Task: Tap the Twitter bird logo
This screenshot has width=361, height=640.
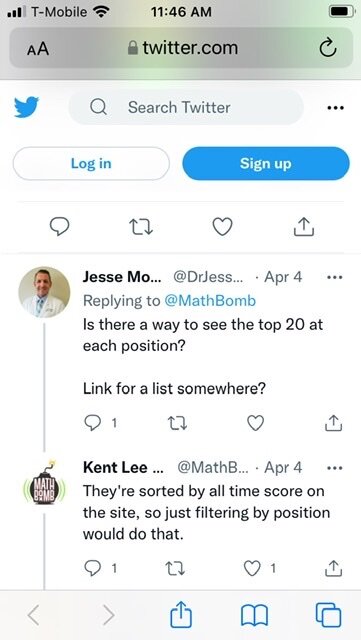Action: [x=27, y=107]
